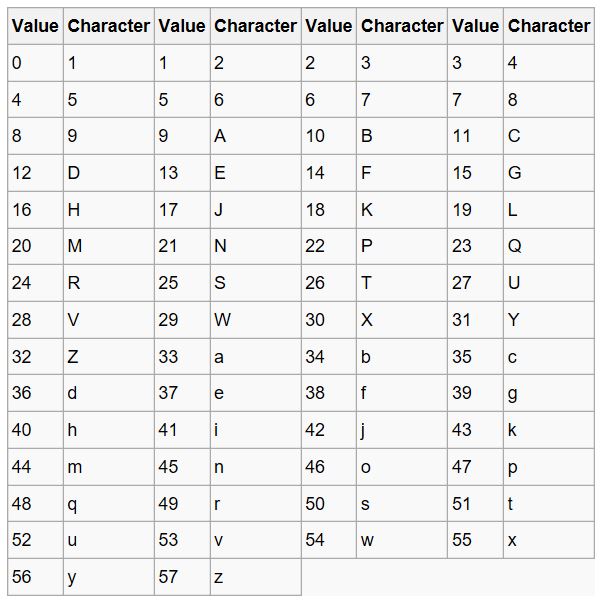Screen dimensions: 606x607
Task: Select the value 39 cell
Action: click(x=475, y=393)
